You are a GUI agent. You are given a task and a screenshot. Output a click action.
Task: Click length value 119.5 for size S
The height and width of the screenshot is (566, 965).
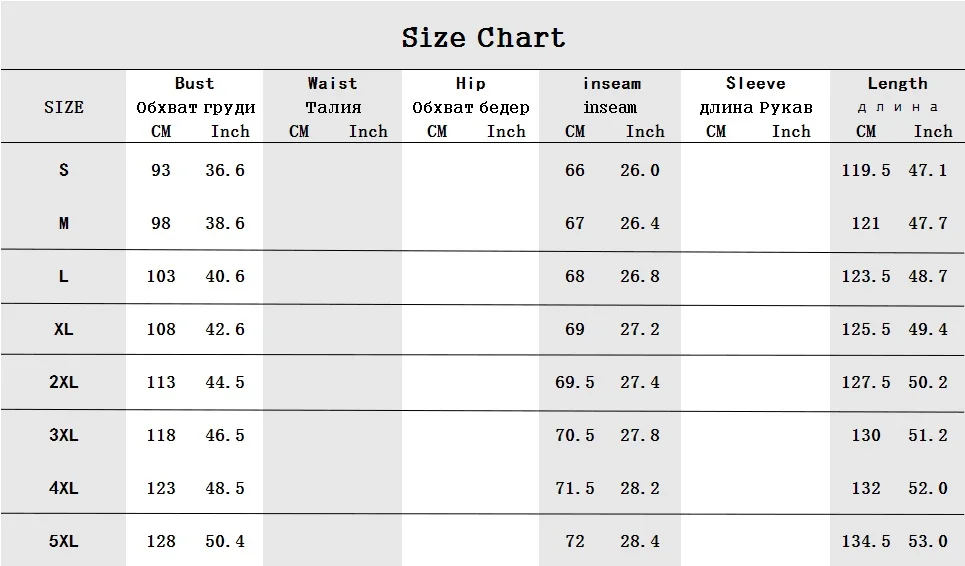(x=866, y=170)
